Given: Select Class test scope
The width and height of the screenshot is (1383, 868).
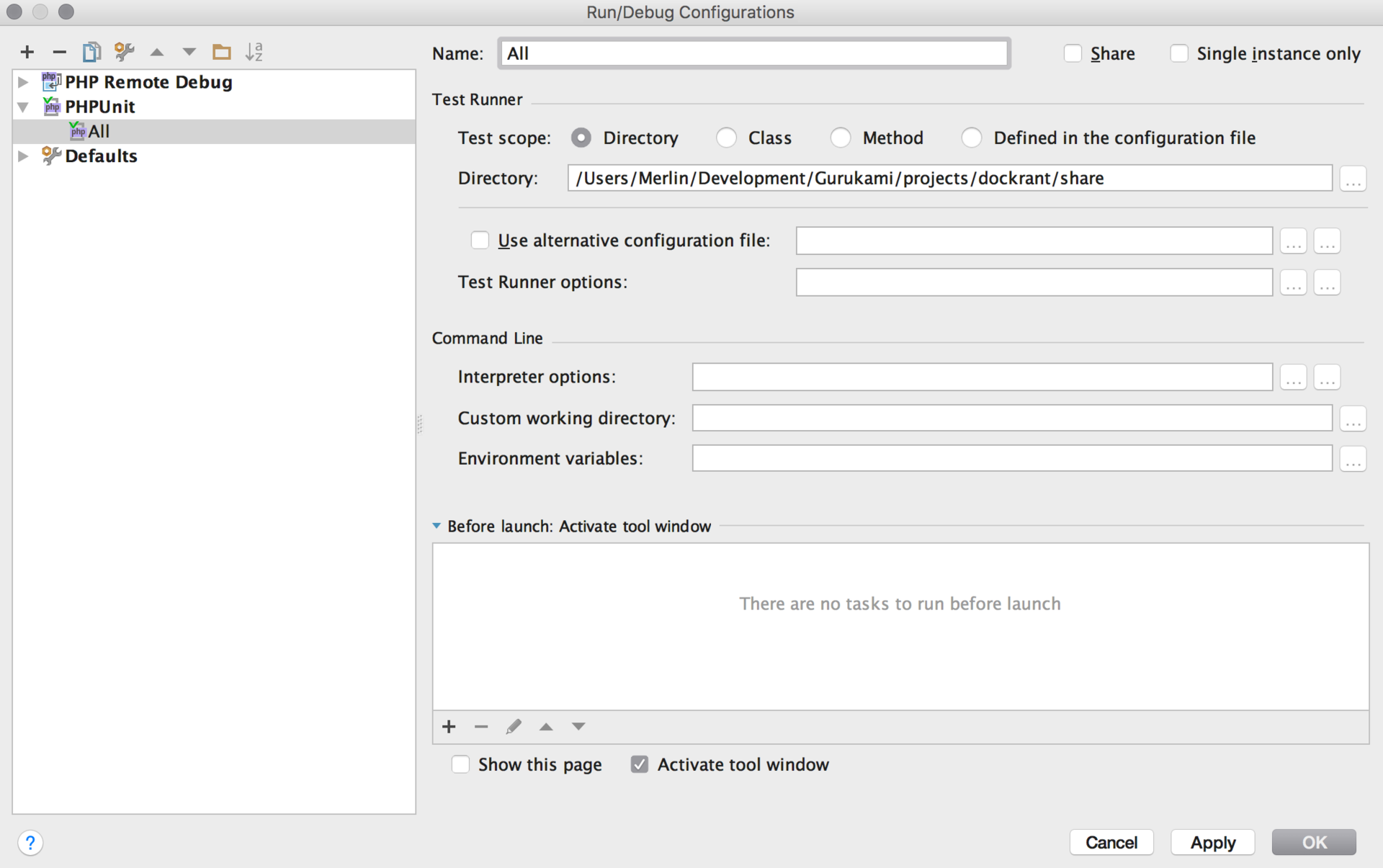Looking at the screenshot, I should pyautogui.click(x=726, y=138).
